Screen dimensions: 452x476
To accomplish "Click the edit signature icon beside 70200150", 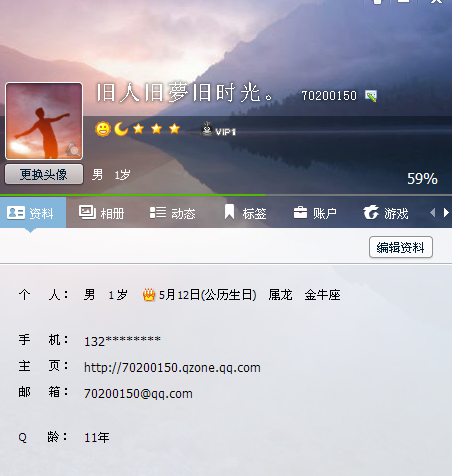I will point(371,96).
